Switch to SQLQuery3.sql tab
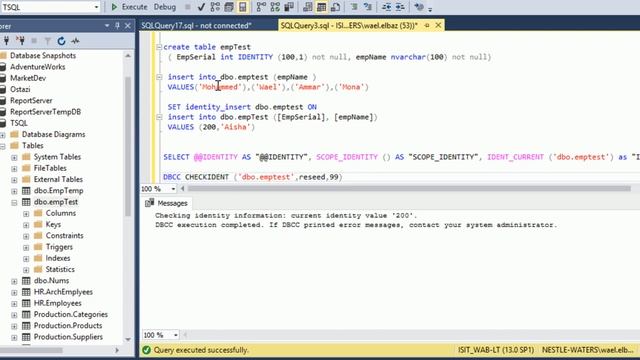Image resolution: width=640 pixels, height=360 pixels. 349,25
